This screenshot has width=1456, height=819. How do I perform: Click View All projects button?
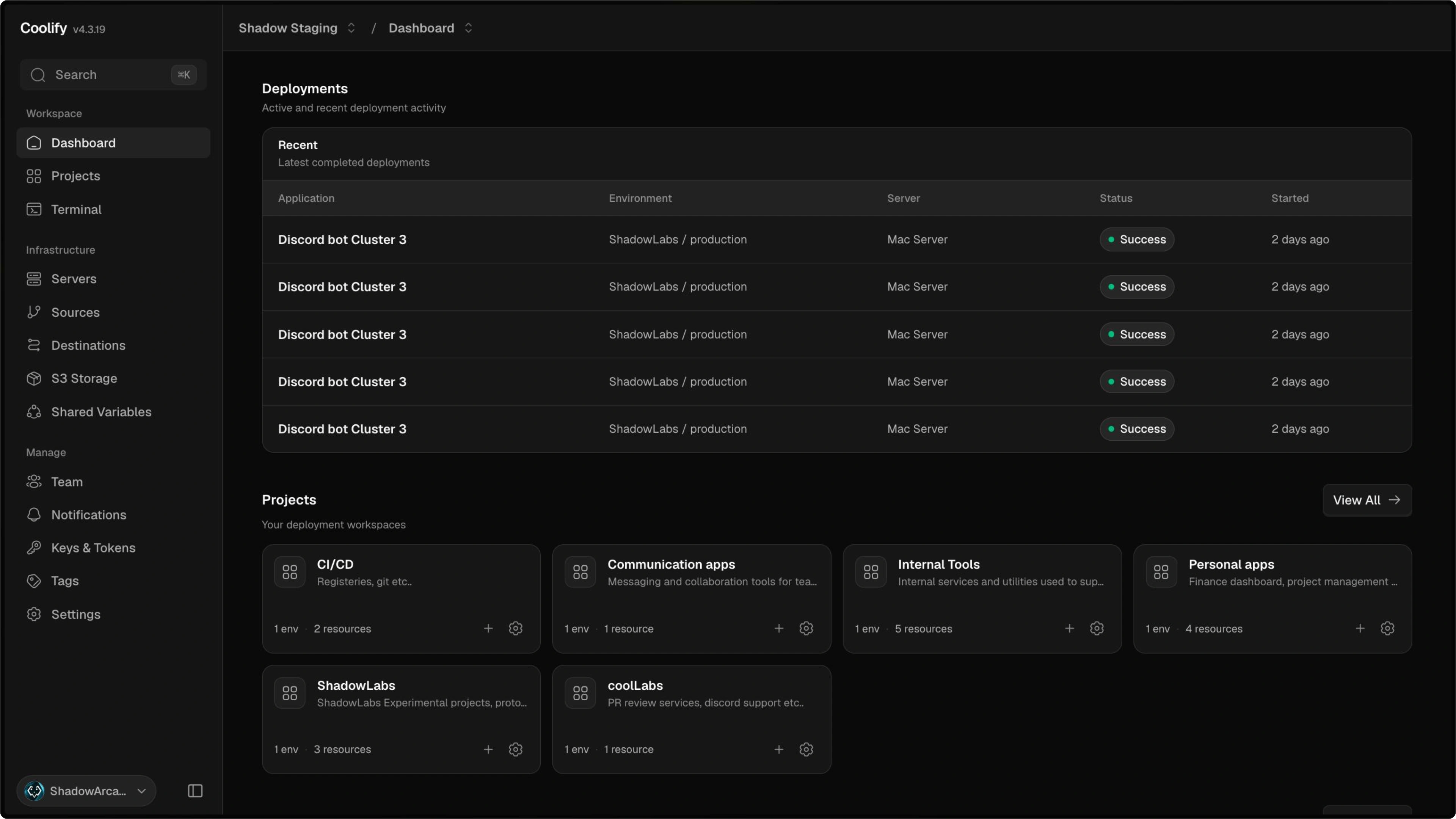pyautogui.click(x=1367, y=500)
